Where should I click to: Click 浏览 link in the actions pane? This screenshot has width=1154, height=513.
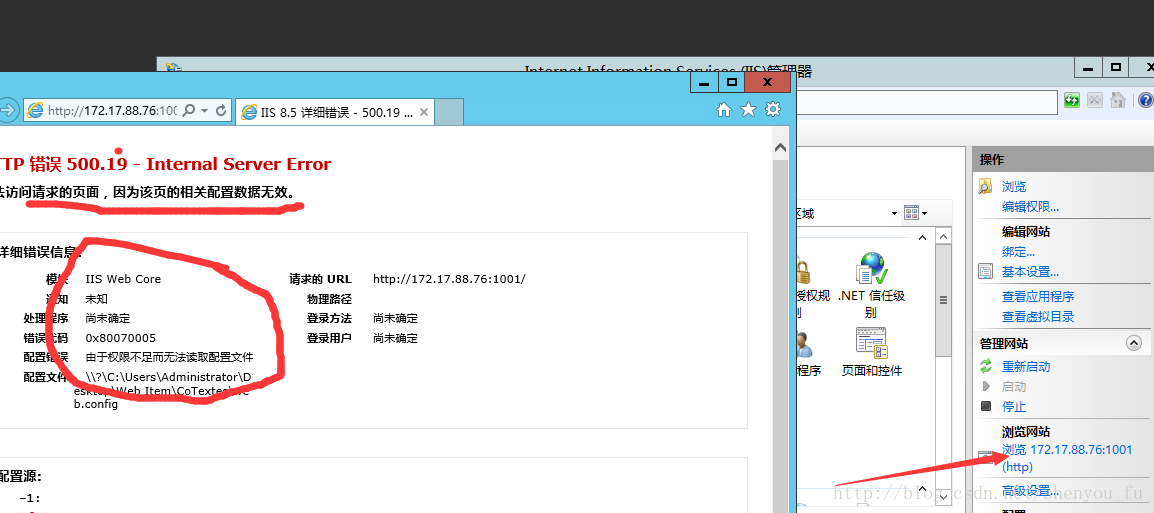point(1013,187)
